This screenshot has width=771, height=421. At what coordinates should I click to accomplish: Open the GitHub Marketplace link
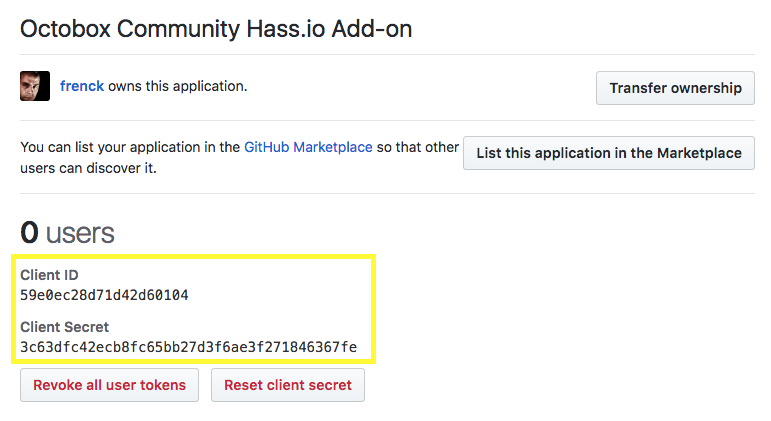pos(308,147)
